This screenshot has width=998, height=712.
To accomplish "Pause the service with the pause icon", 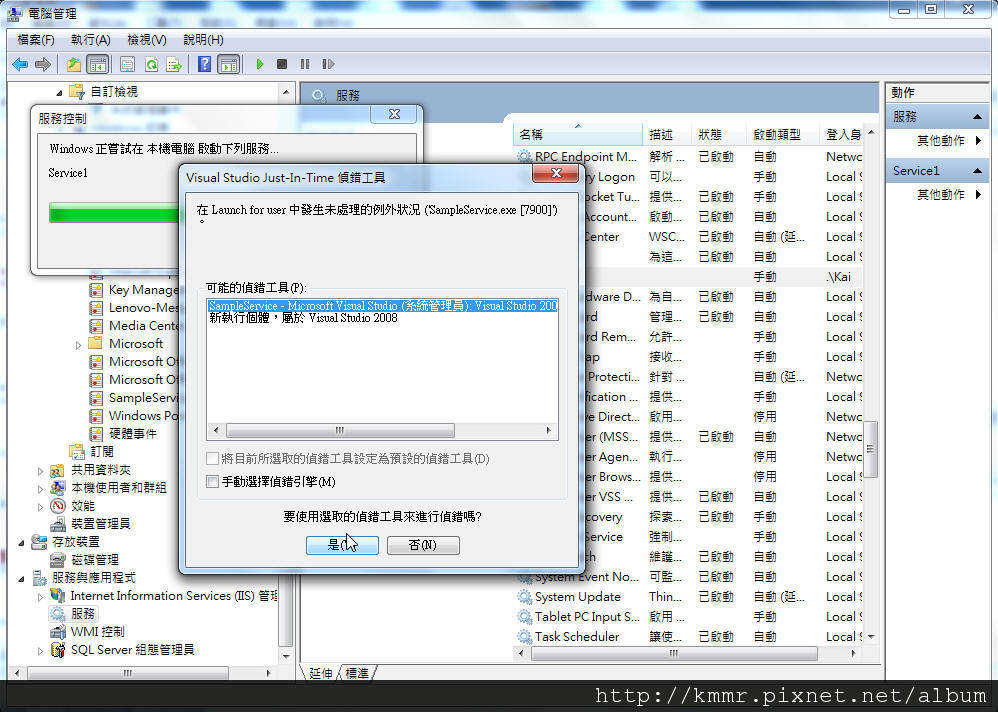I will point(305,64).
